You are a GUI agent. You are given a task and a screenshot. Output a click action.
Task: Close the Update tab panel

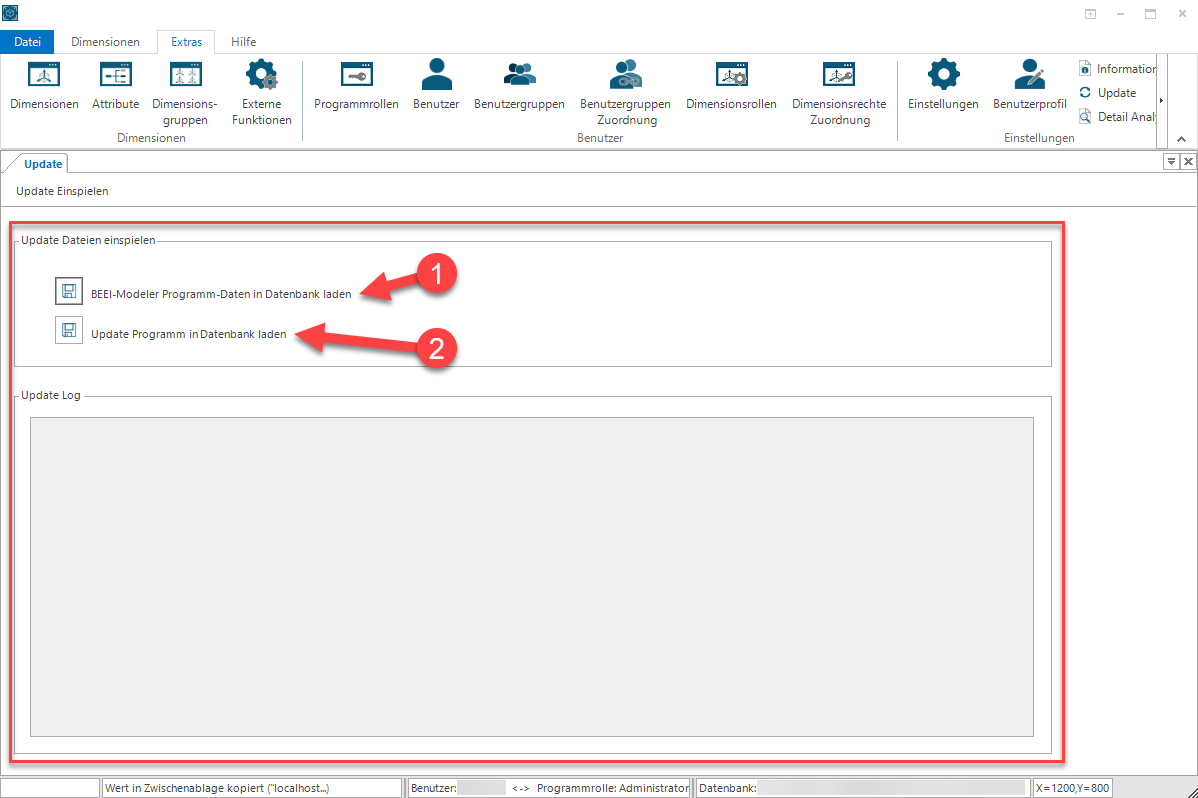click(x=1188, y=161)
